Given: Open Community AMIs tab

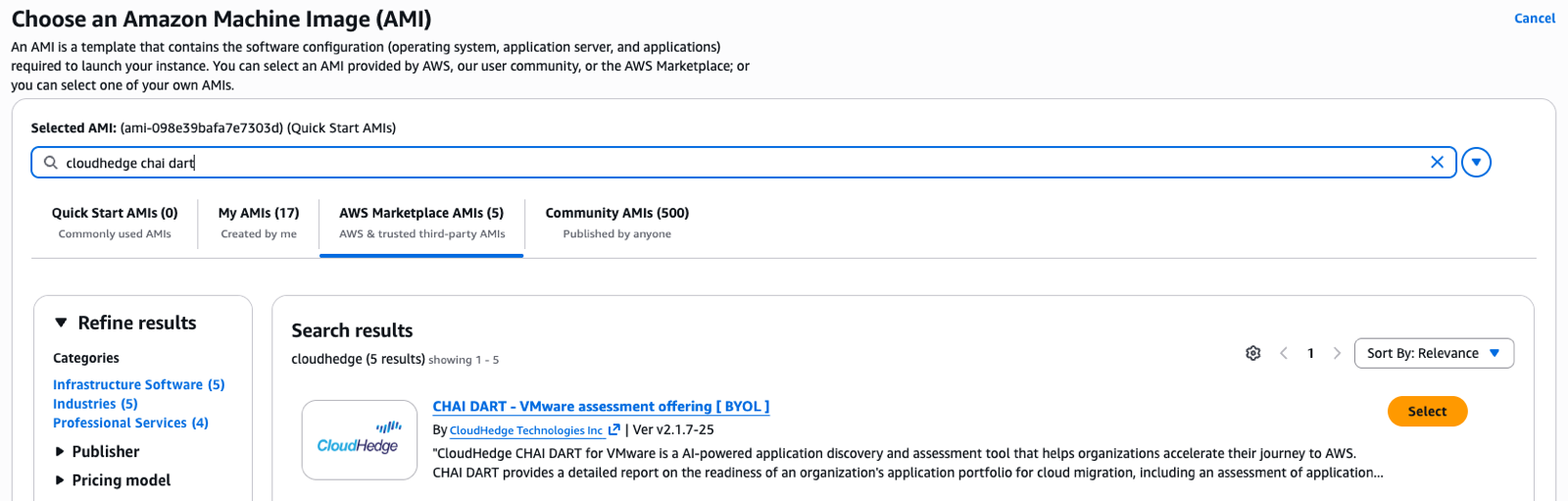Looking at the screenshot, I should pos(617,223).
